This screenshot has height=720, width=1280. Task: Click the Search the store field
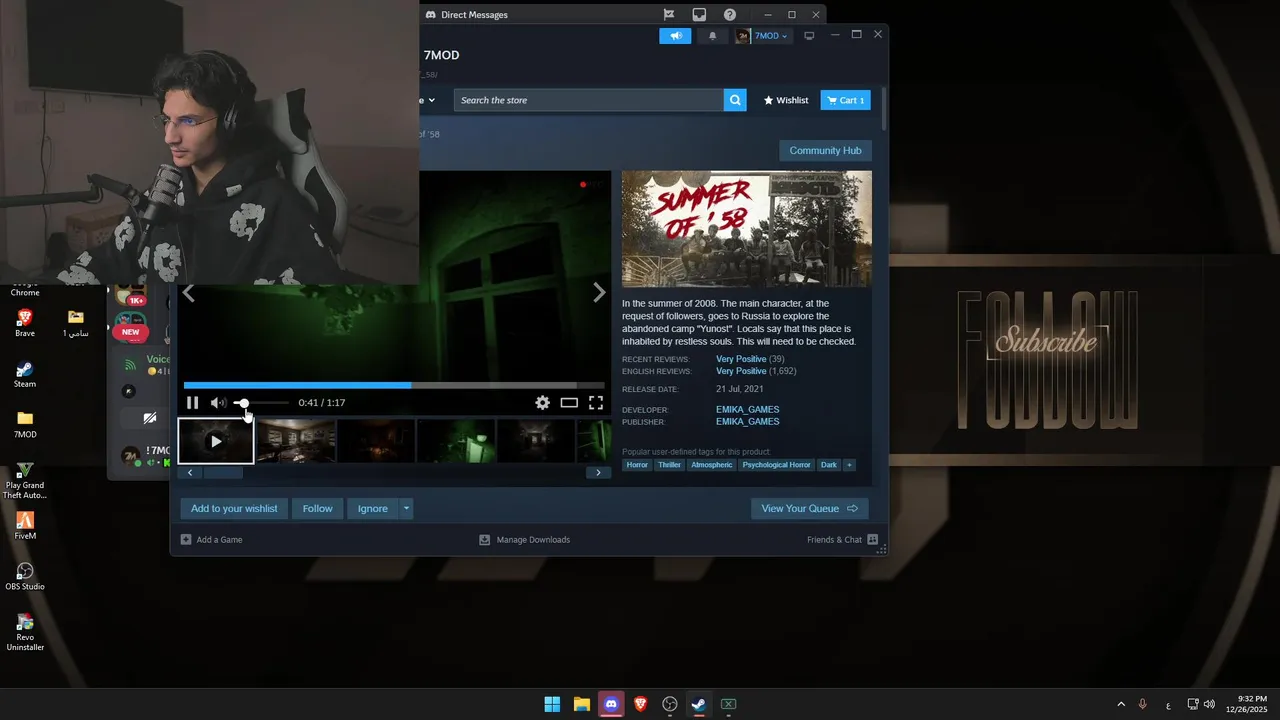589,100
